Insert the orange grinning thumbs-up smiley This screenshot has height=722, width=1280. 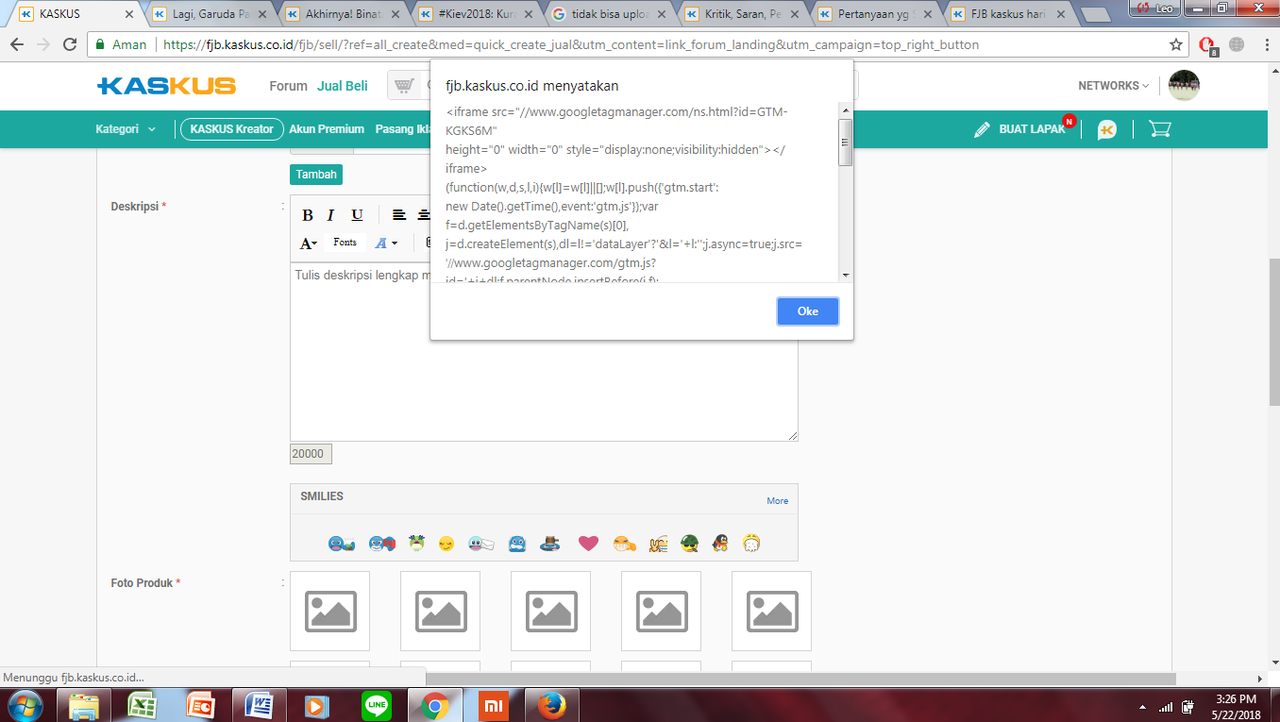[625, 544]
